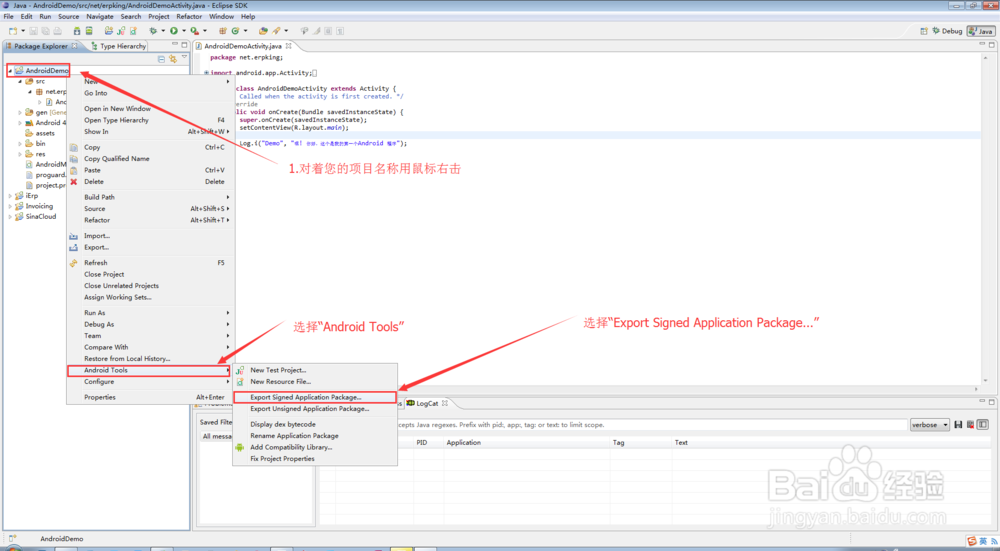
Task: Open the Refactor menu
Action: (189, 17)
